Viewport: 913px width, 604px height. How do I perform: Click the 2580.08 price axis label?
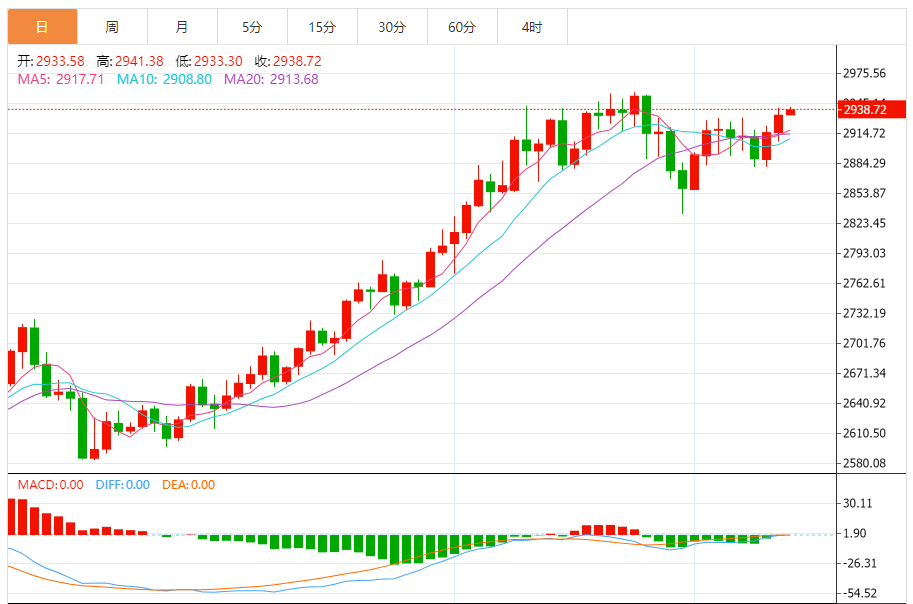coord(865,463)
